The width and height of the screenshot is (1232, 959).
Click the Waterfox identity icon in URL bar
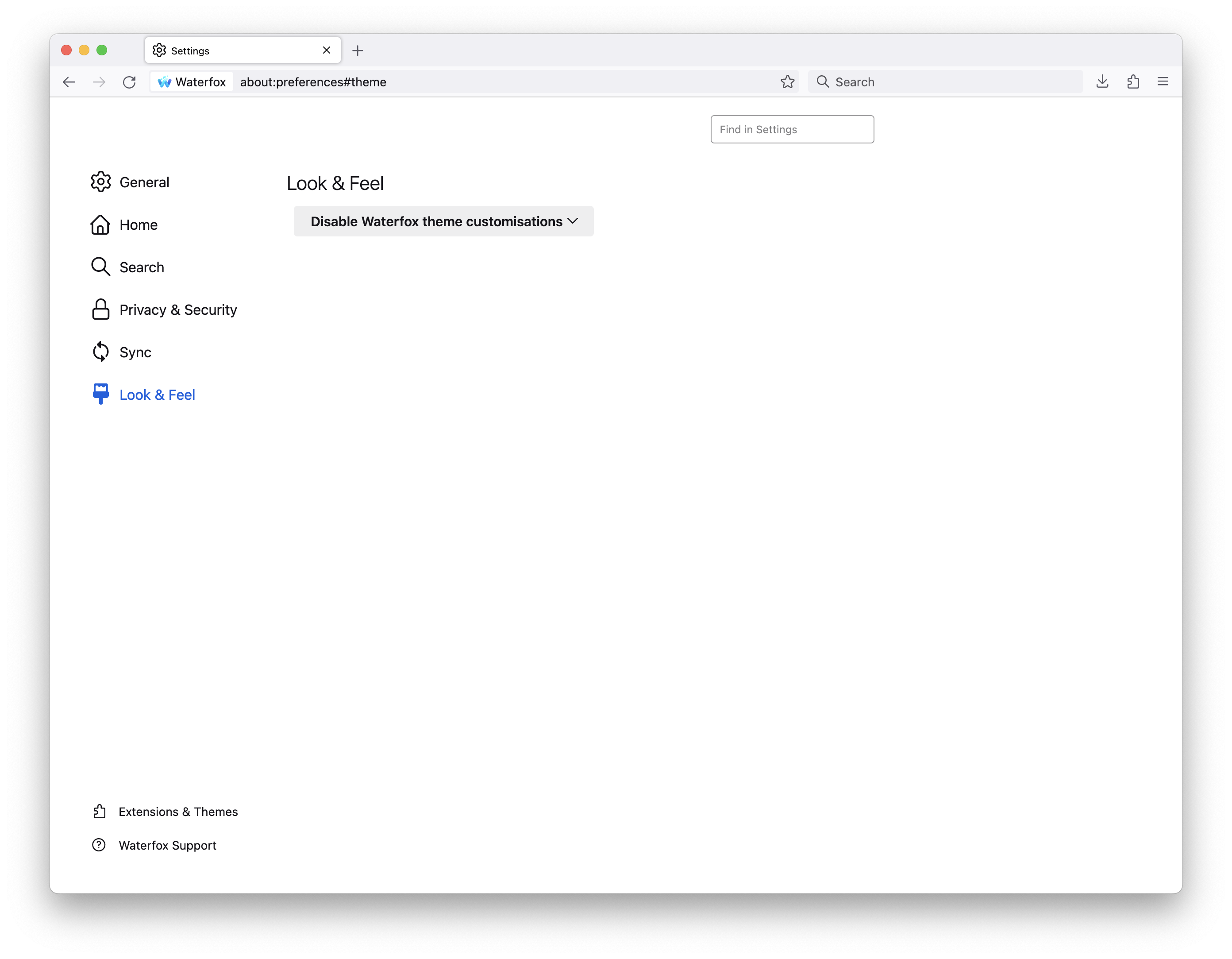coord(192,82)
